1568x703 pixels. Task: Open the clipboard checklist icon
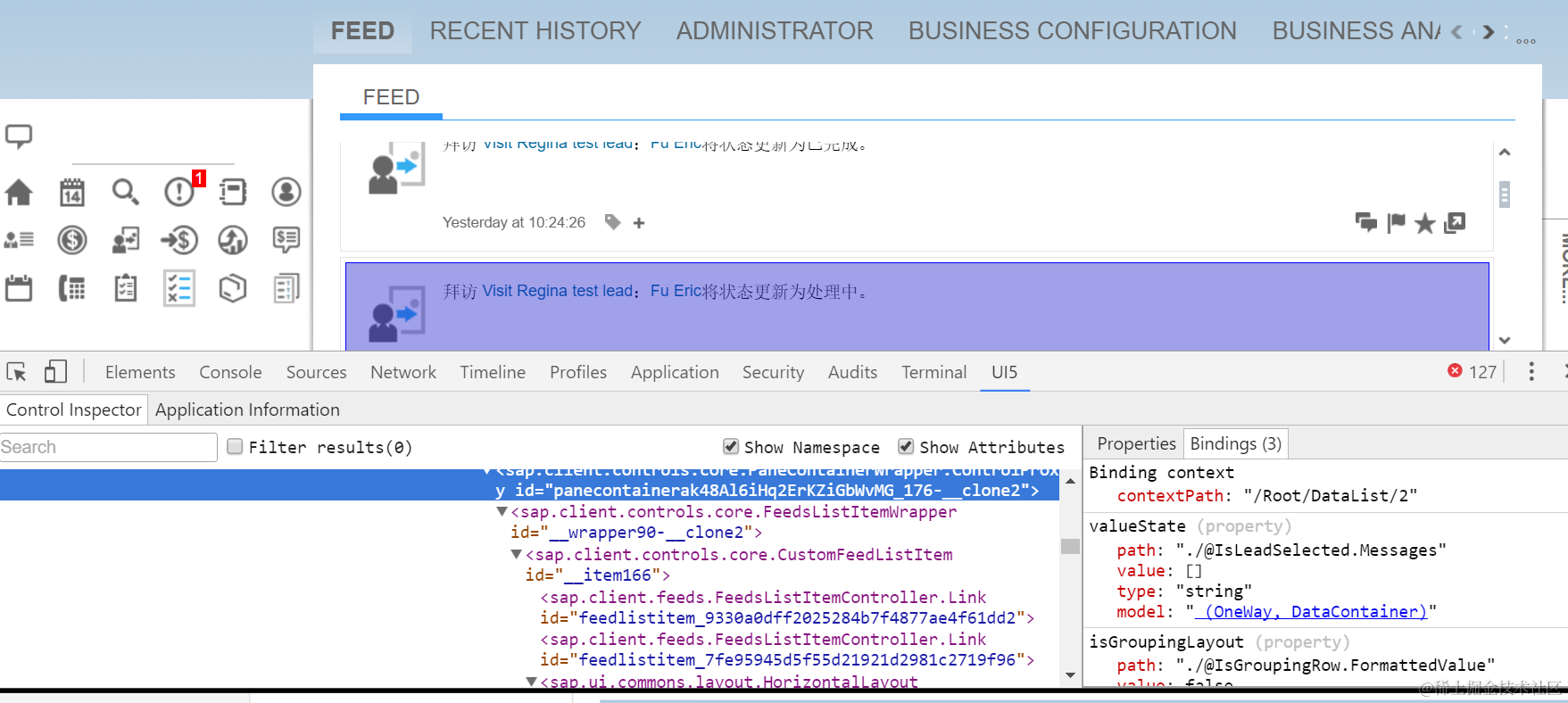(x=126, y=288)
